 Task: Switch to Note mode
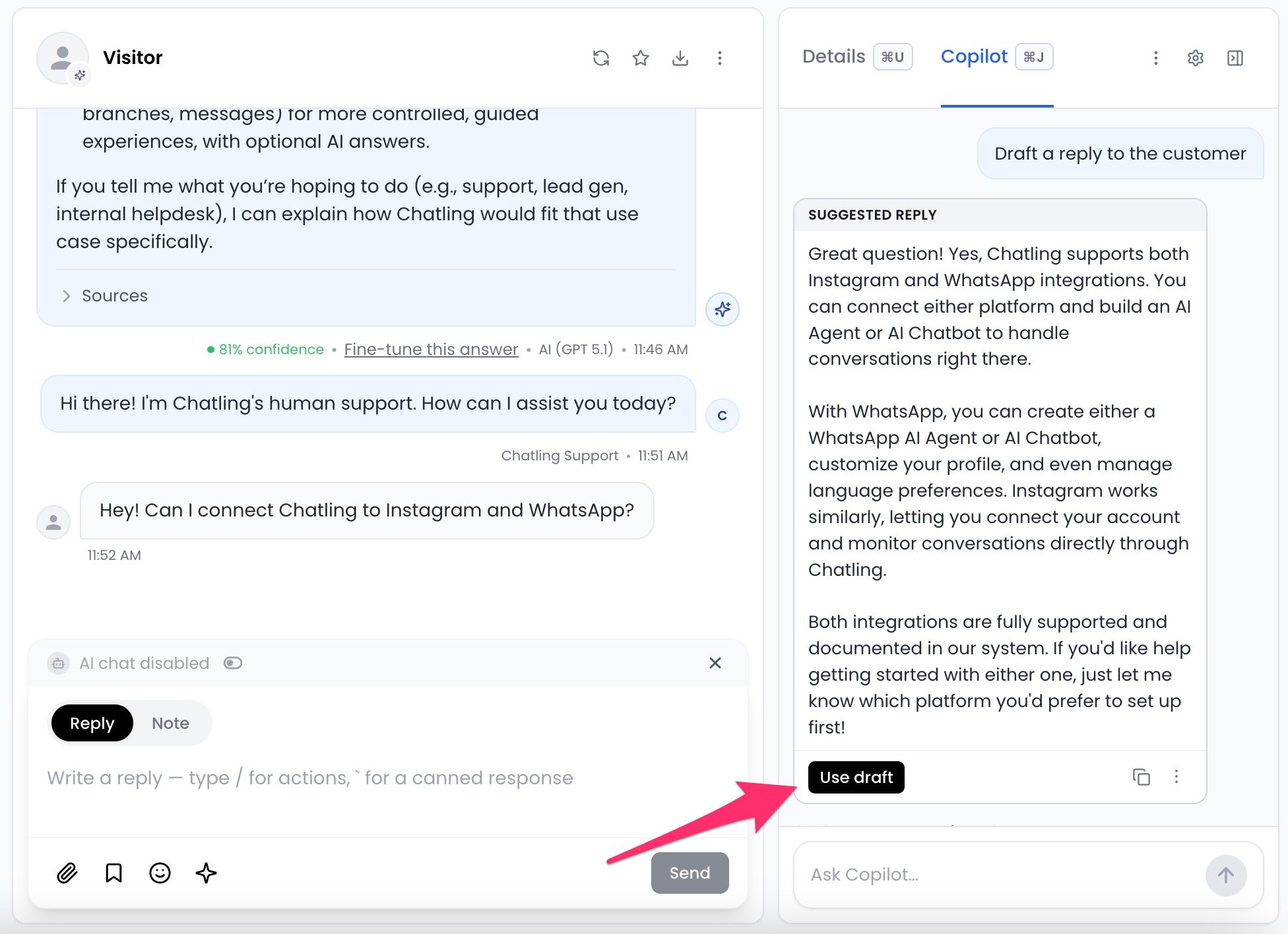click(170, 723)
